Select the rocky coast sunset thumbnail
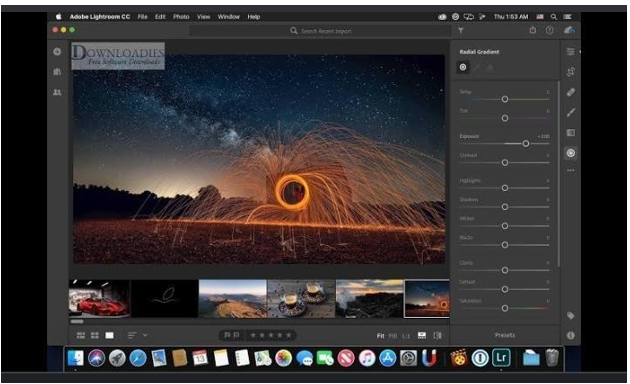630x384 pixels. (370, 298)
